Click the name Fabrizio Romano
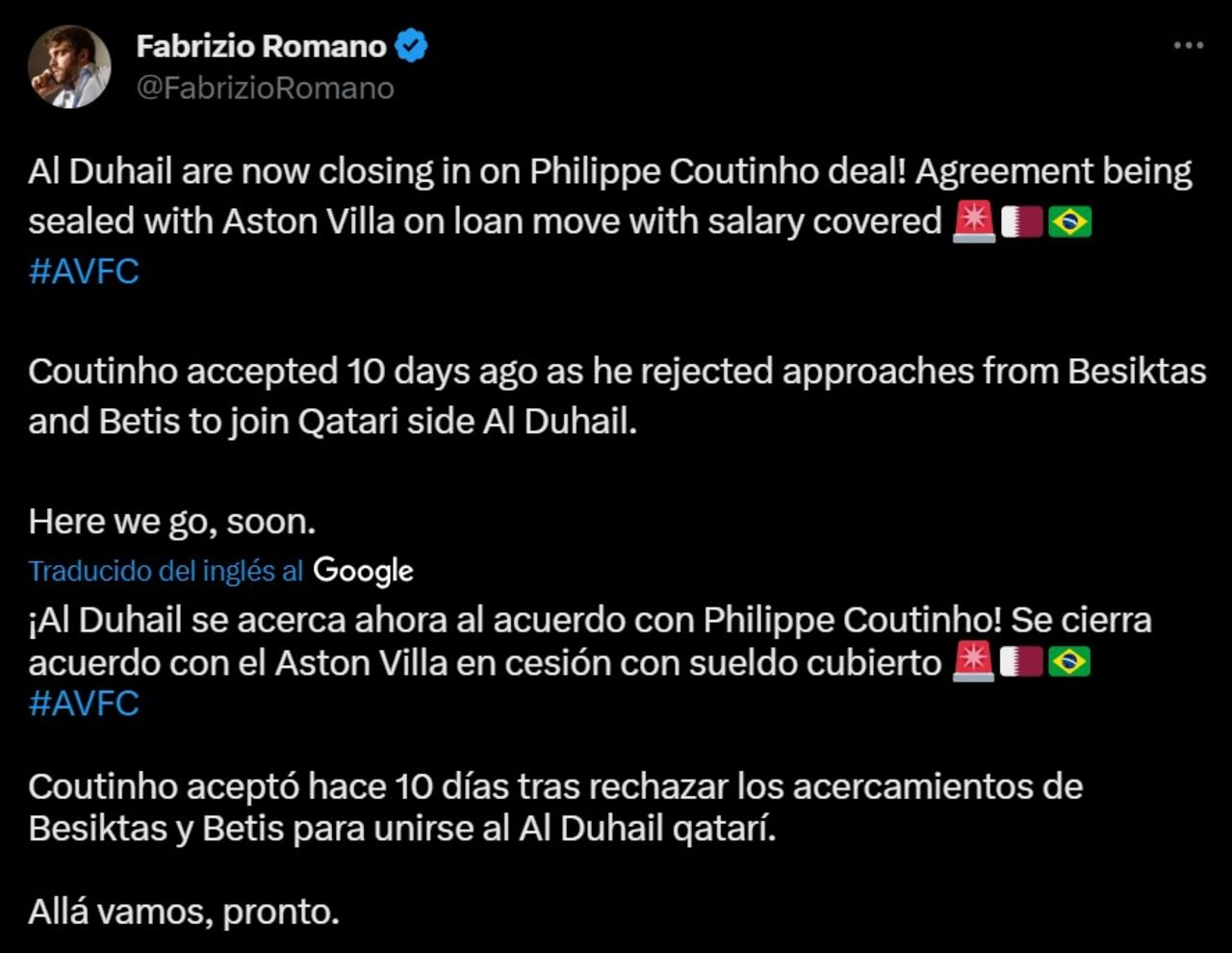 click(x=266, y=45)
